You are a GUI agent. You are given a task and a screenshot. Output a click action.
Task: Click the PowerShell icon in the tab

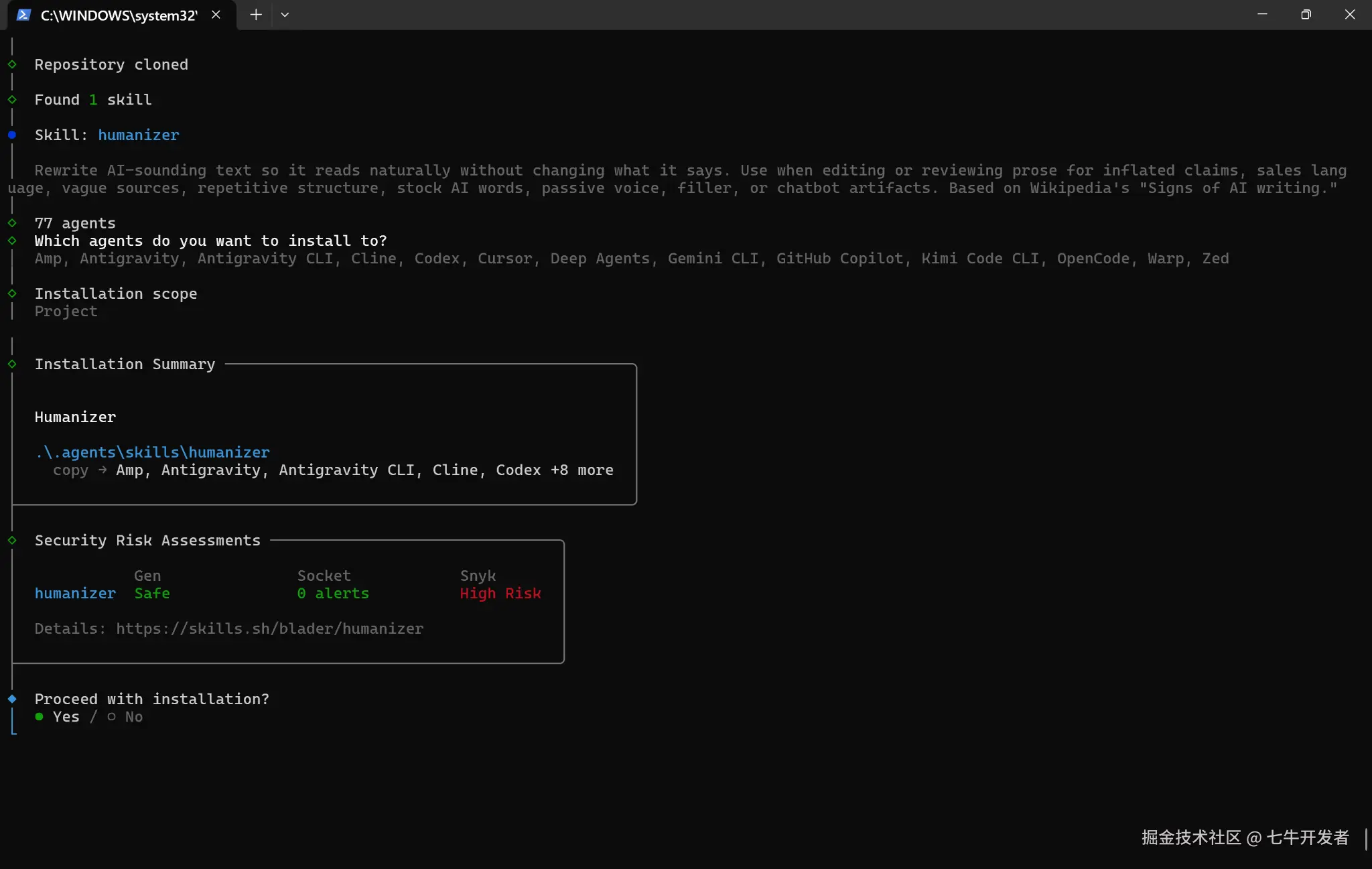(23, 15)
